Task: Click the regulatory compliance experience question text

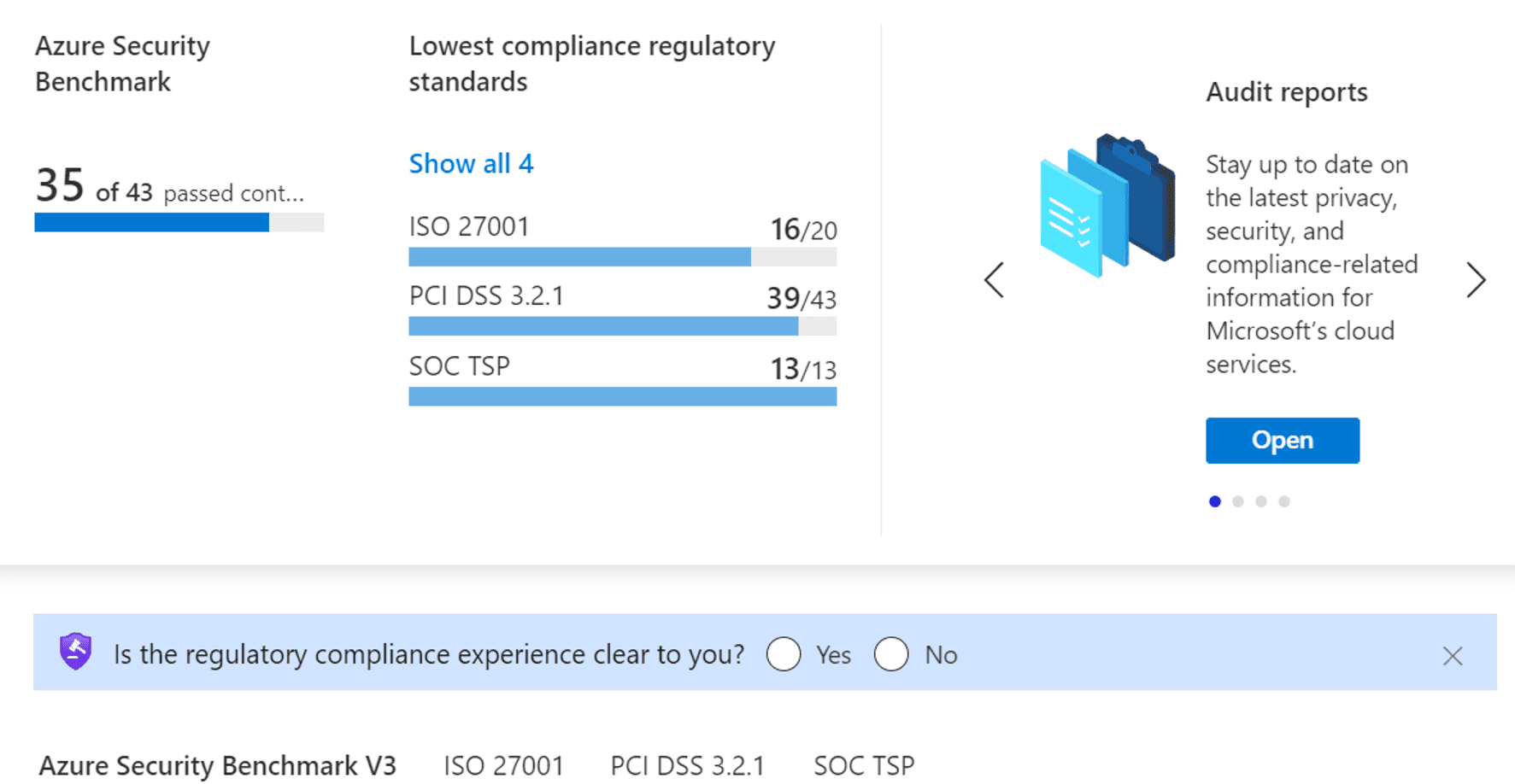Action: coord(429,655)
